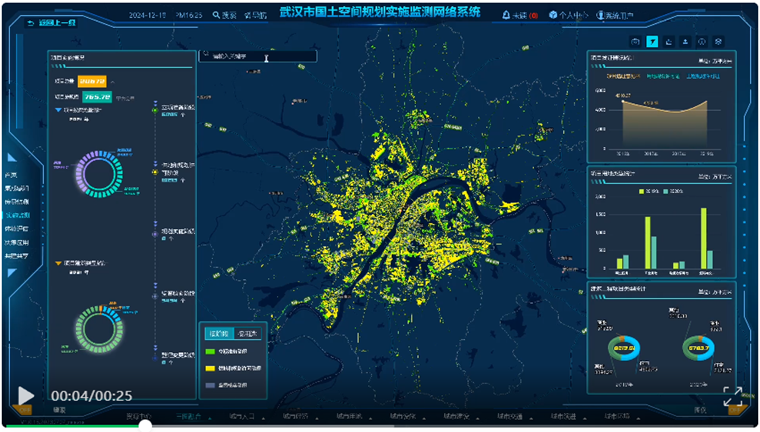Viewport: 760px width, 432px height.
Task: Collapse the blue triangle section in left panel
Action: pos(58,109)
